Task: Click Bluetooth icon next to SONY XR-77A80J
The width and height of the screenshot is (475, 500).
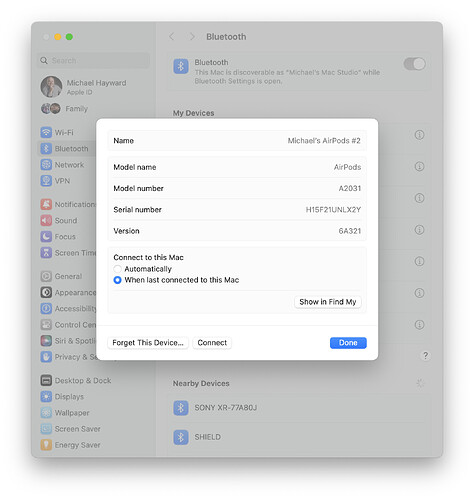Action: coord(181,408)
